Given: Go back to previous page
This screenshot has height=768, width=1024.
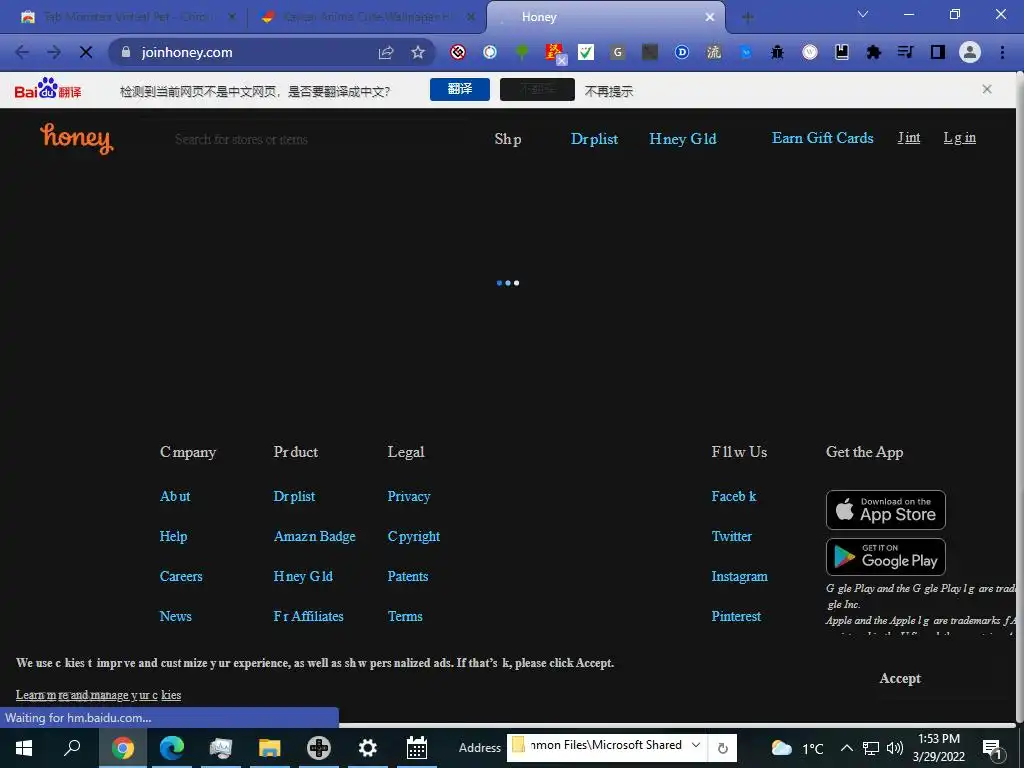Looking at the screenshot, I should click(22, 52).
